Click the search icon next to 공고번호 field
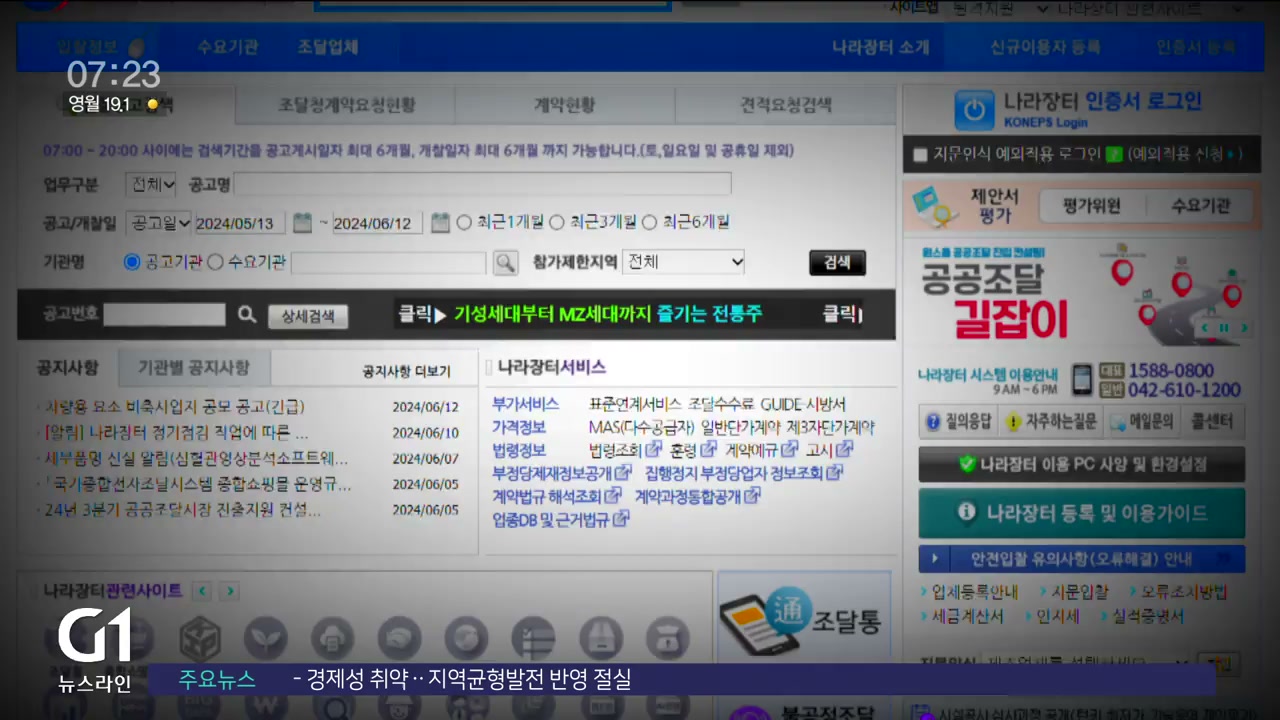Image resolution: width=1280 pixels, height=720 pixels. [247, 315]
